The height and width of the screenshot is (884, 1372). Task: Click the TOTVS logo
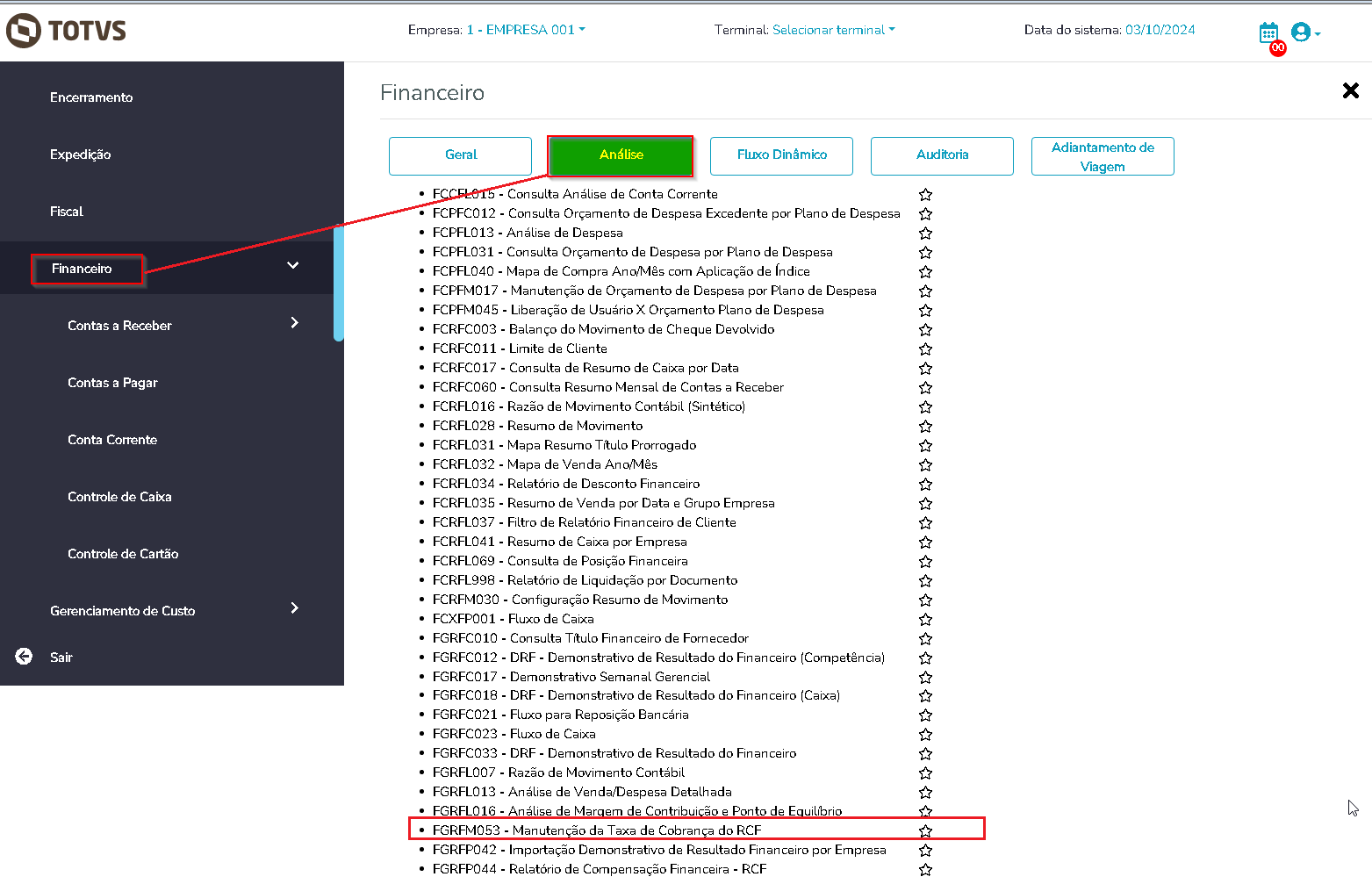point(66,31)
